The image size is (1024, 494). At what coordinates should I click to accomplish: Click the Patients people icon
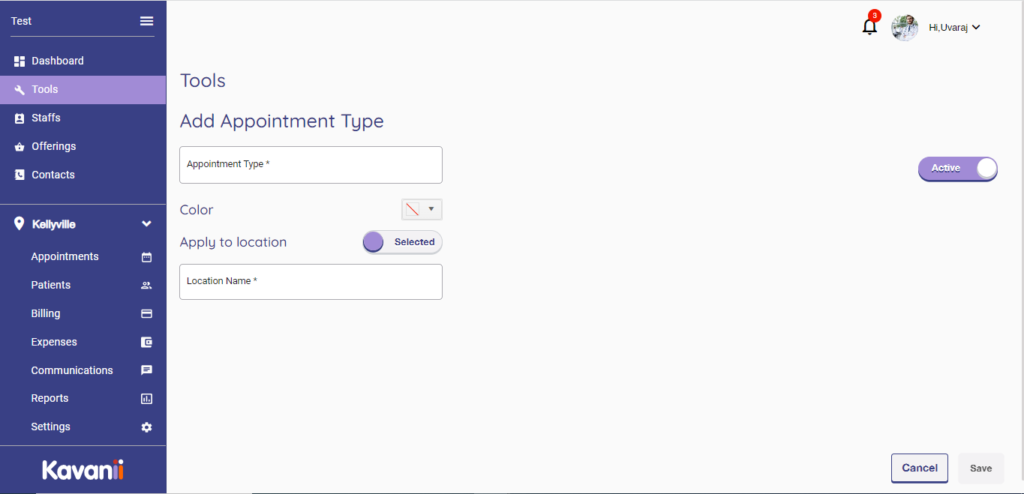point(147,285)
